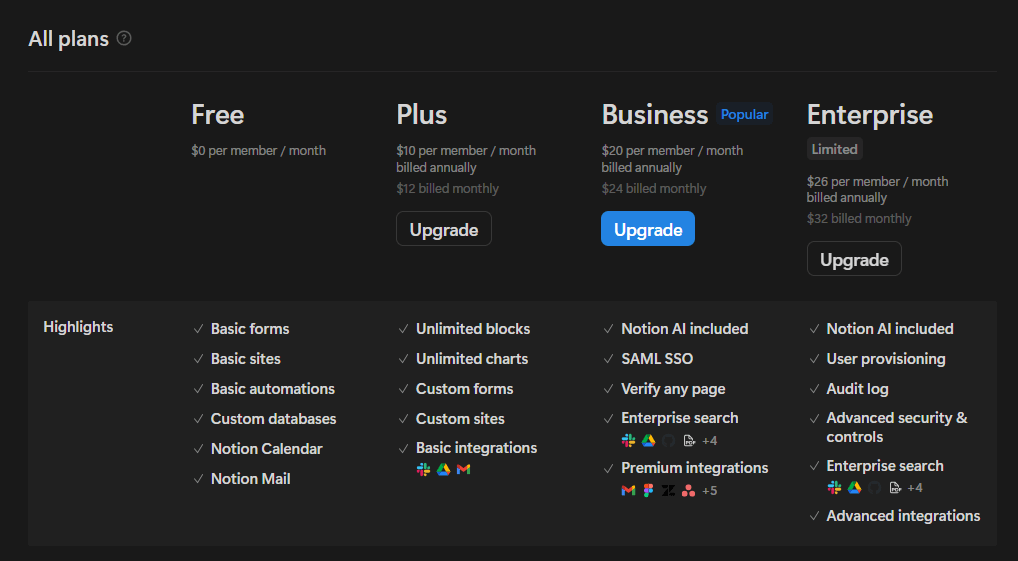Click "$12 billed monthly" text

tap(447, 188)
